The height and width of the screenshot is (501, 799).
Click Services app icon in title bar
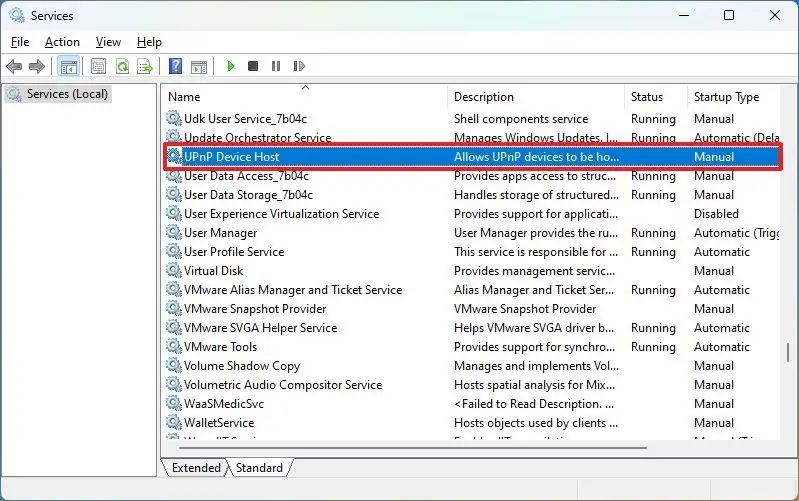[x=17, y=15]
